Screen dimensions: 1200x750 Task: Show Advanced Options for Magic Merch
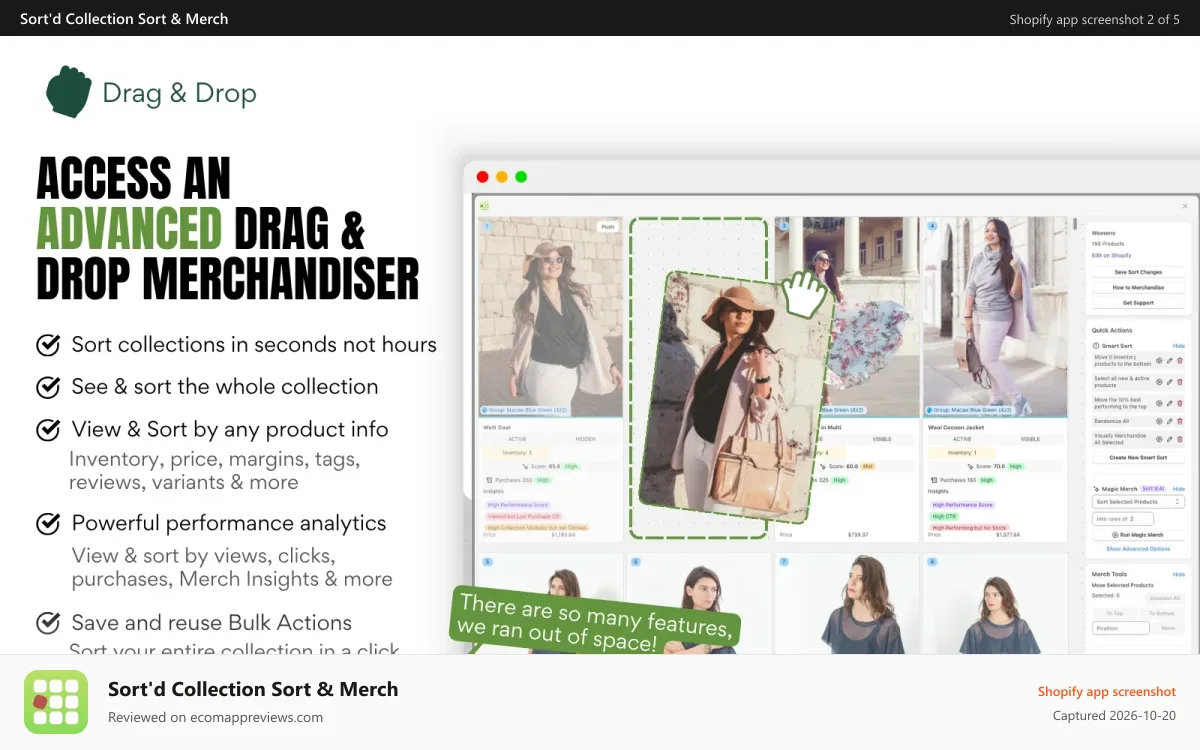pyautogui.click(x=1138, y=549)
